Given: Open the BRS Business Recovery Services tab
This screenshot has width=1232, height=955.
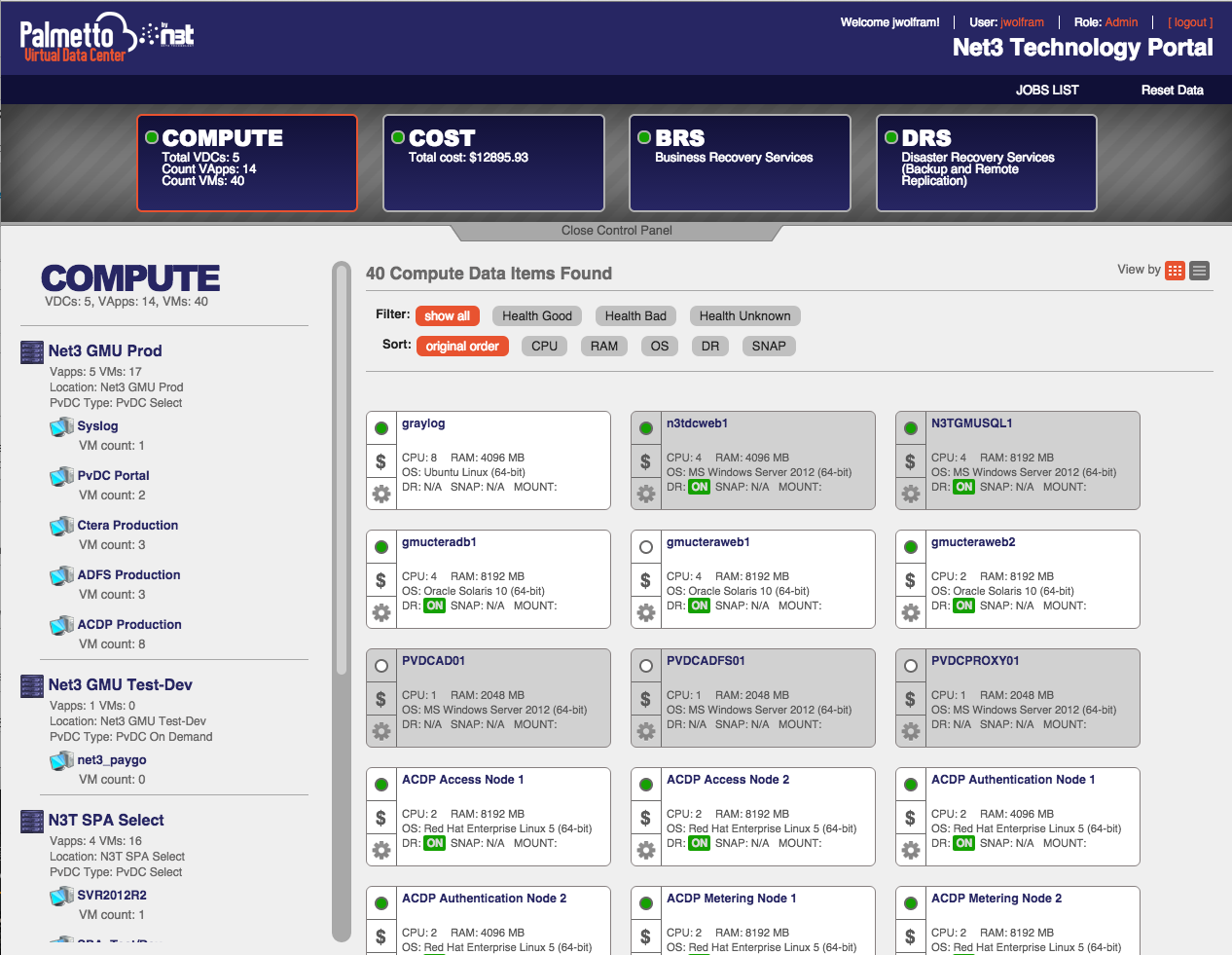Looking at the screenshot, I should point(740,163).
